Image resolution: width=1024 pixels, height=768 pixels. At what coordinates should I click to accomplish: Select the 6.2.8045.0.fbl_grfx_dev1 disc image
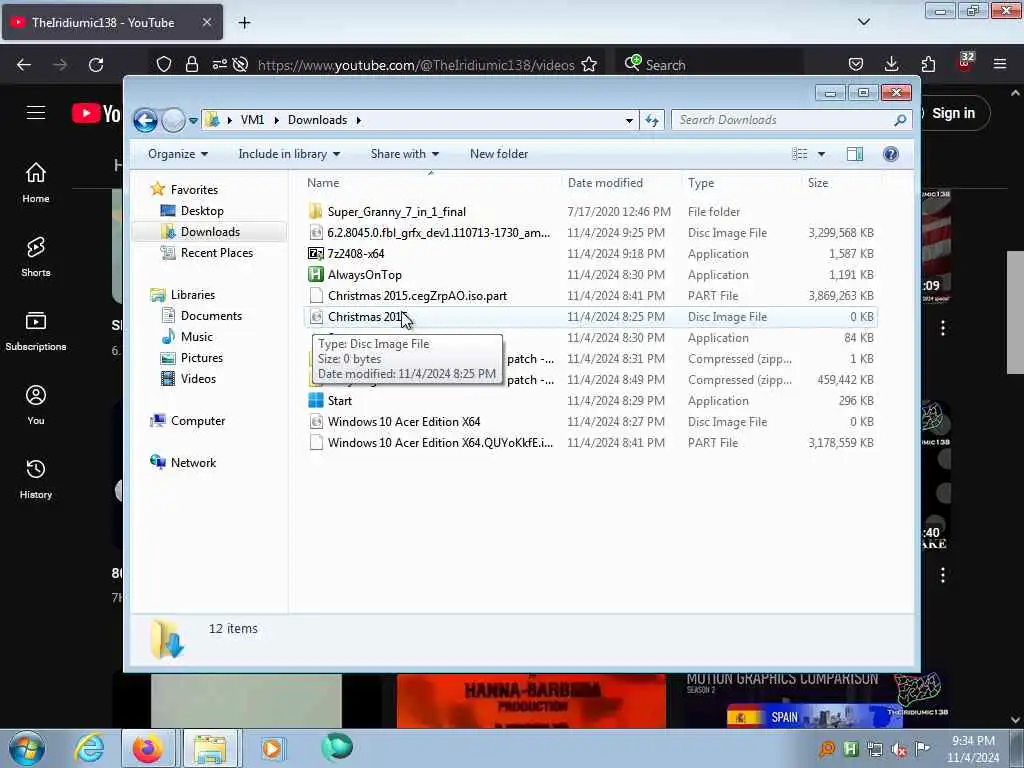(x=438, y=233)
